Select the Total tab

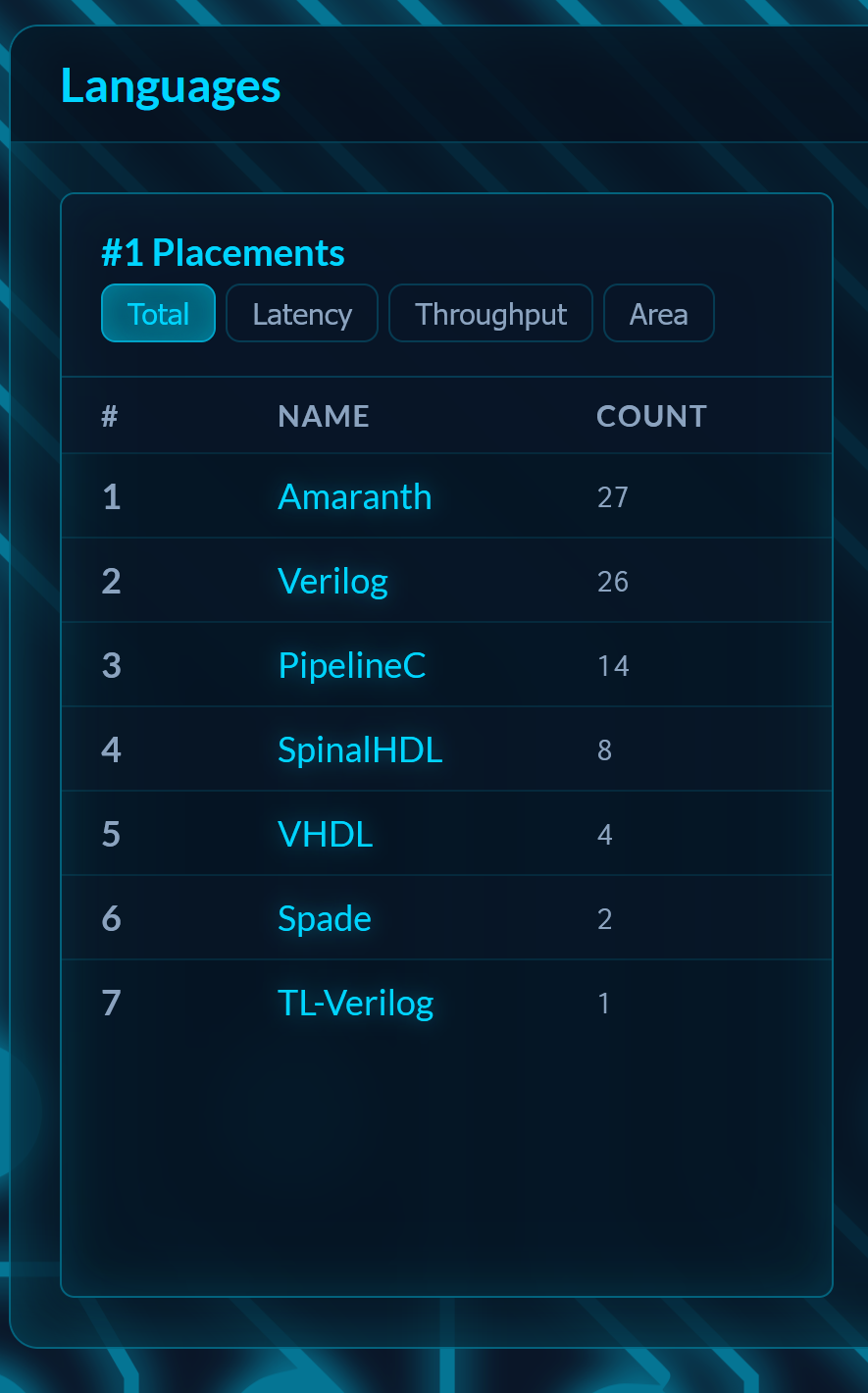point(158,314)
